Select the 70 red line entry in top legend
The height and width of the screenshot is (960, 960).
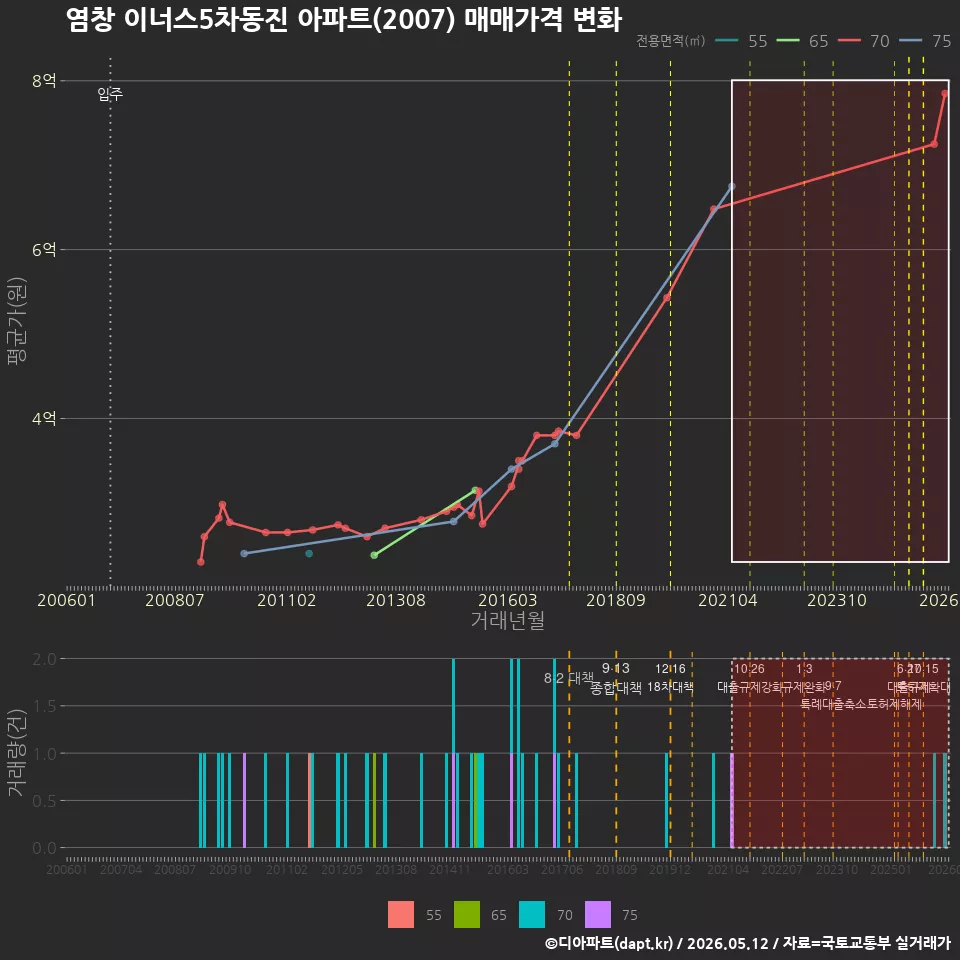coord(863,41)
